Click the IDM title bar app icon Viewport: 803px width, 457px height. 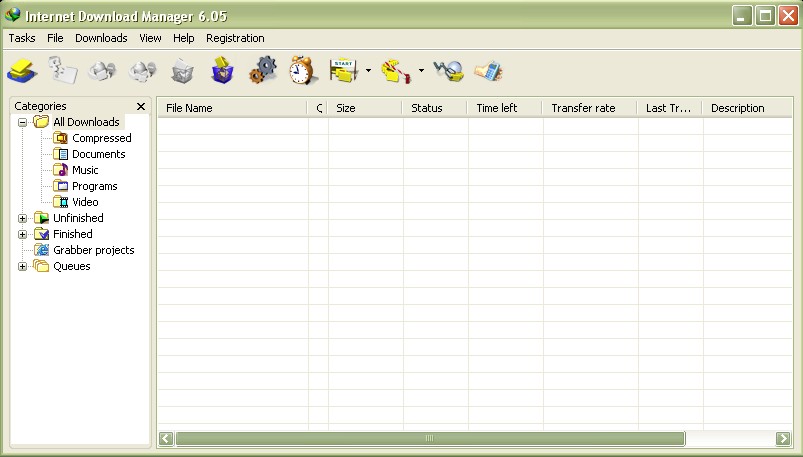pos(12,15)
